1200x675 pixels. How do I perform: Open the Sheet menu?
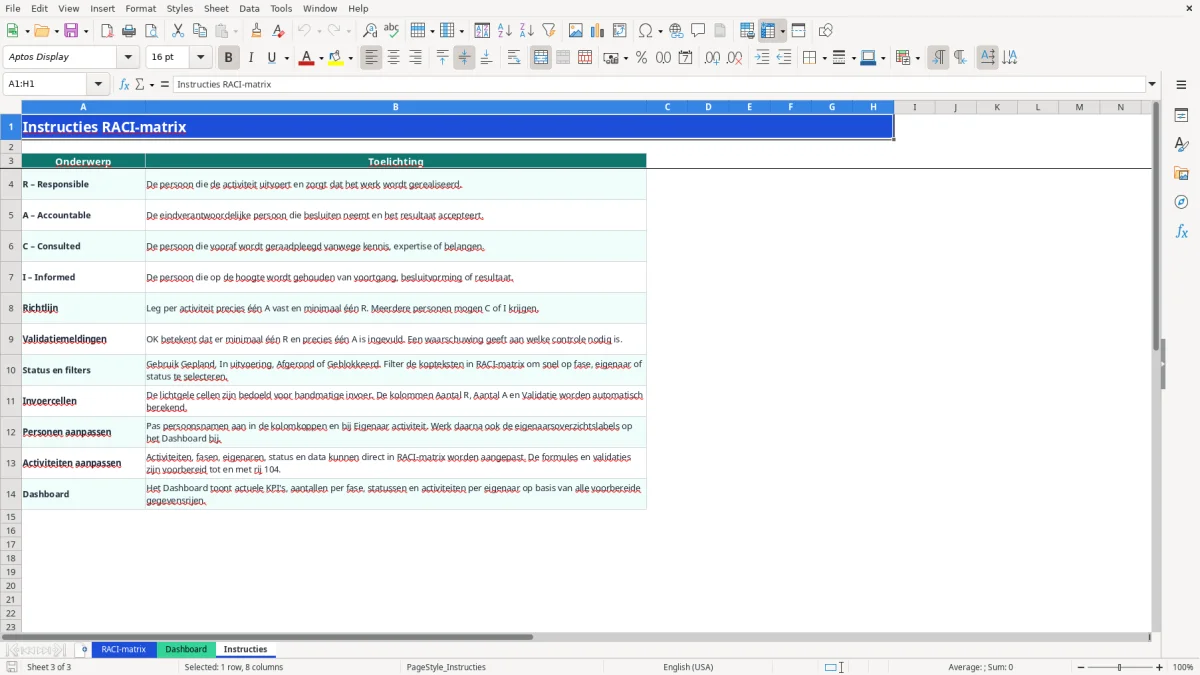click(216, 8)
